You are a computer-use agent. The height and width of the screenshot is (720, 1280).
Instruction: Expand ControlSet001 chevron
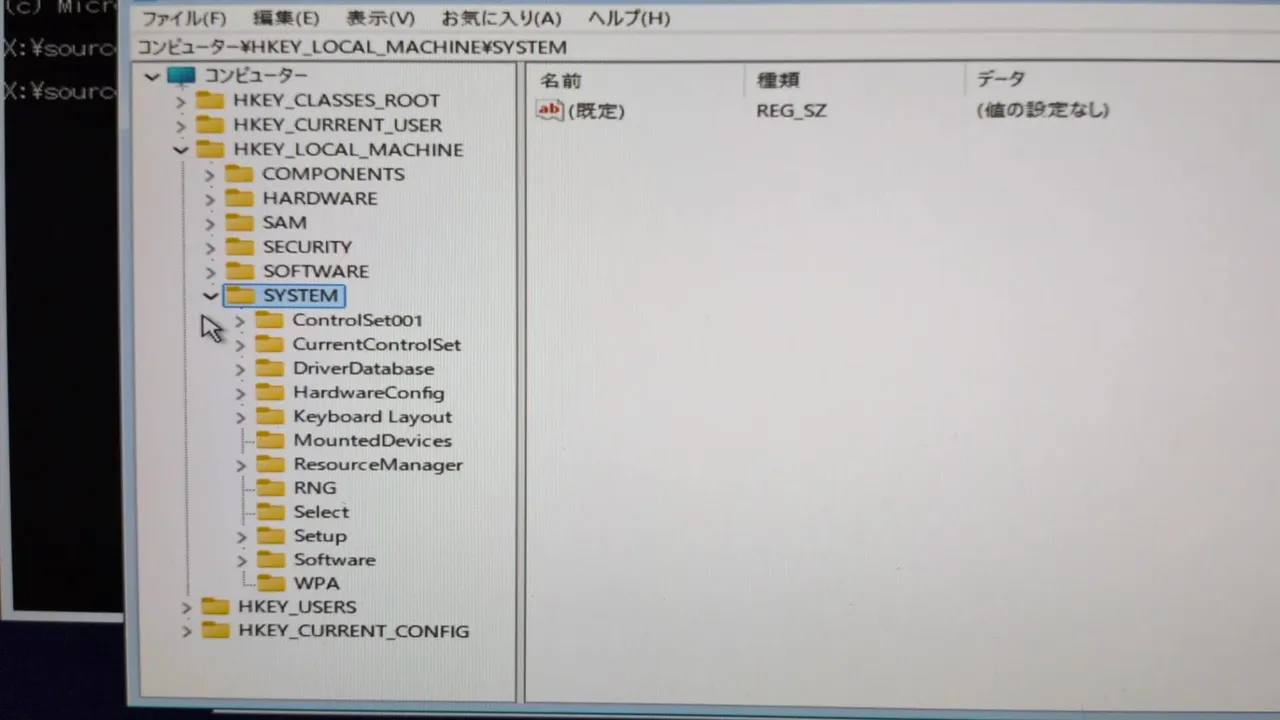pos(240,321)
